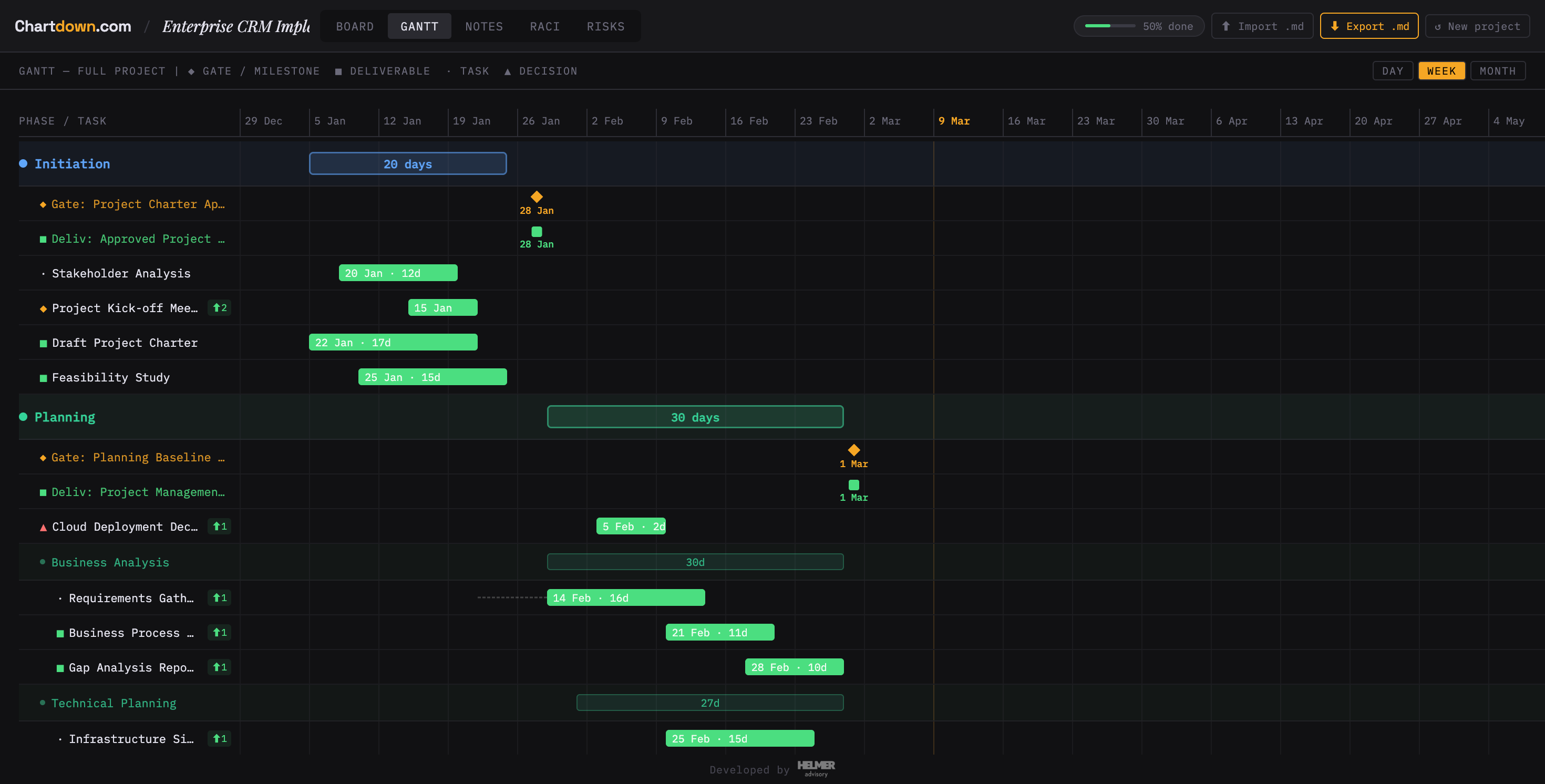1545x784 pixels.
Task: Click the priority ↑1 icon on Requirements Gathering
Action: (219, 597)
